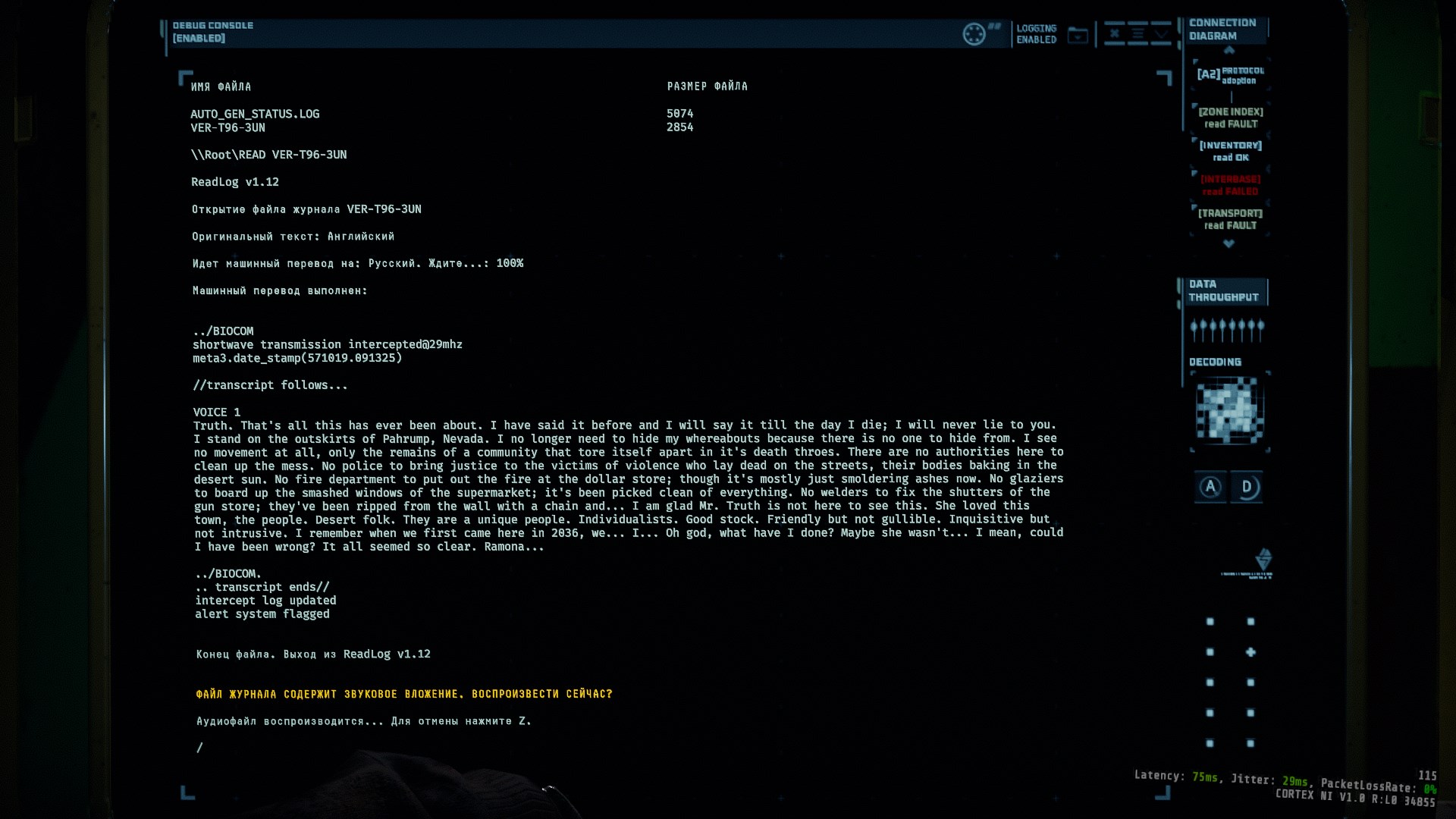This screenshot has height=819, width=1456.
Task: Expand connection diagram with bottom down arrow
Action: tap(1228, 243)
